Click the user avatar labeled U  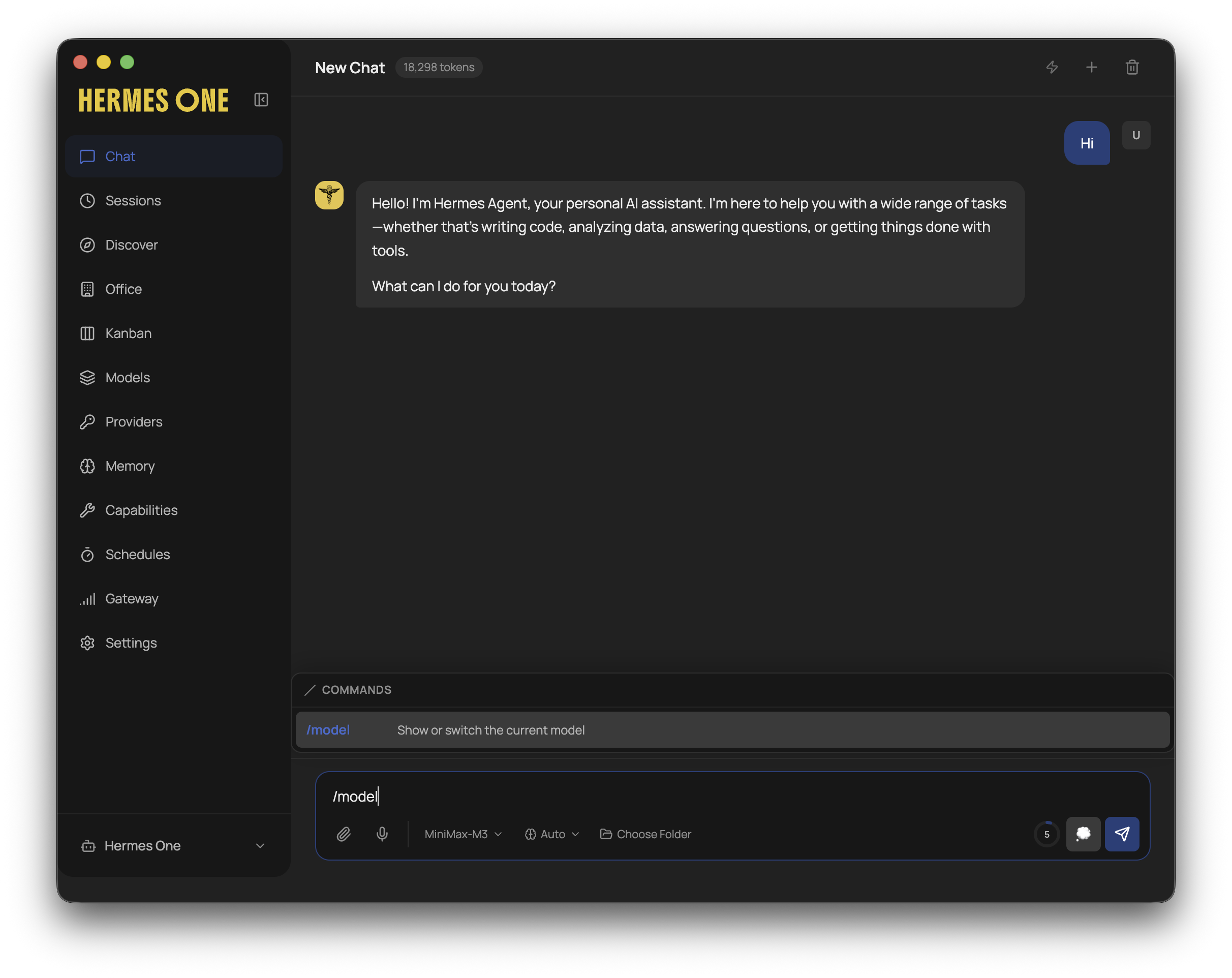click(x=1136, y=136)
